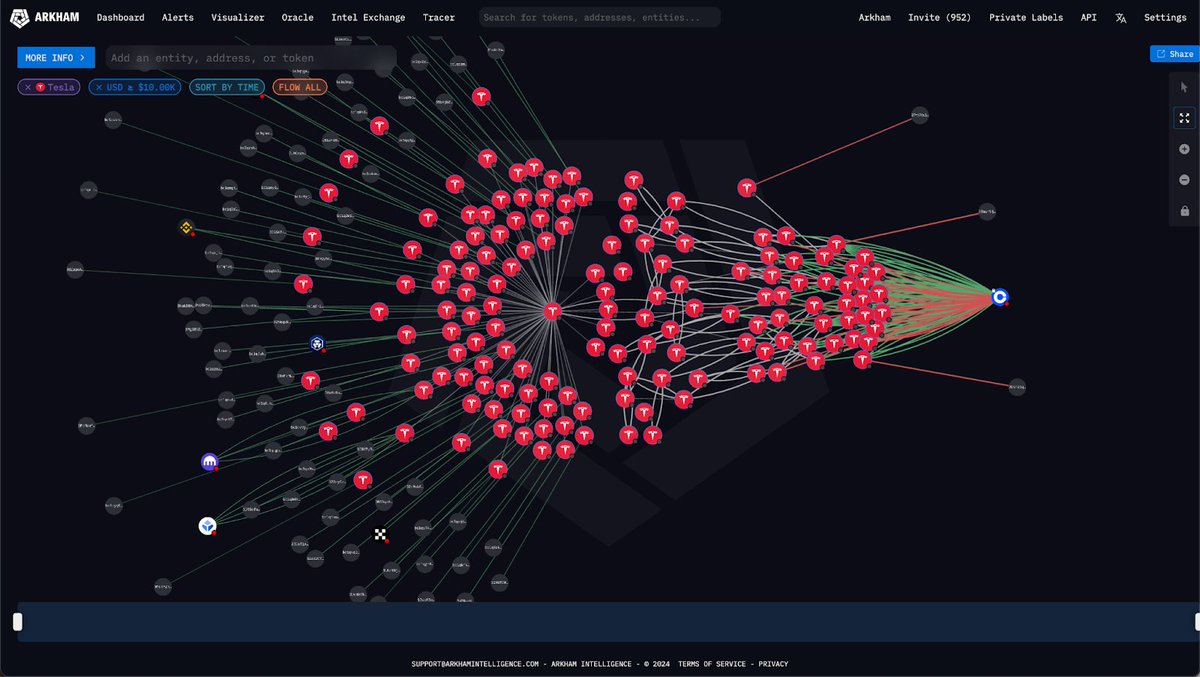Click the Arkham logo in the header
The width and height of the screenshot is (1200, 677).
44,17
